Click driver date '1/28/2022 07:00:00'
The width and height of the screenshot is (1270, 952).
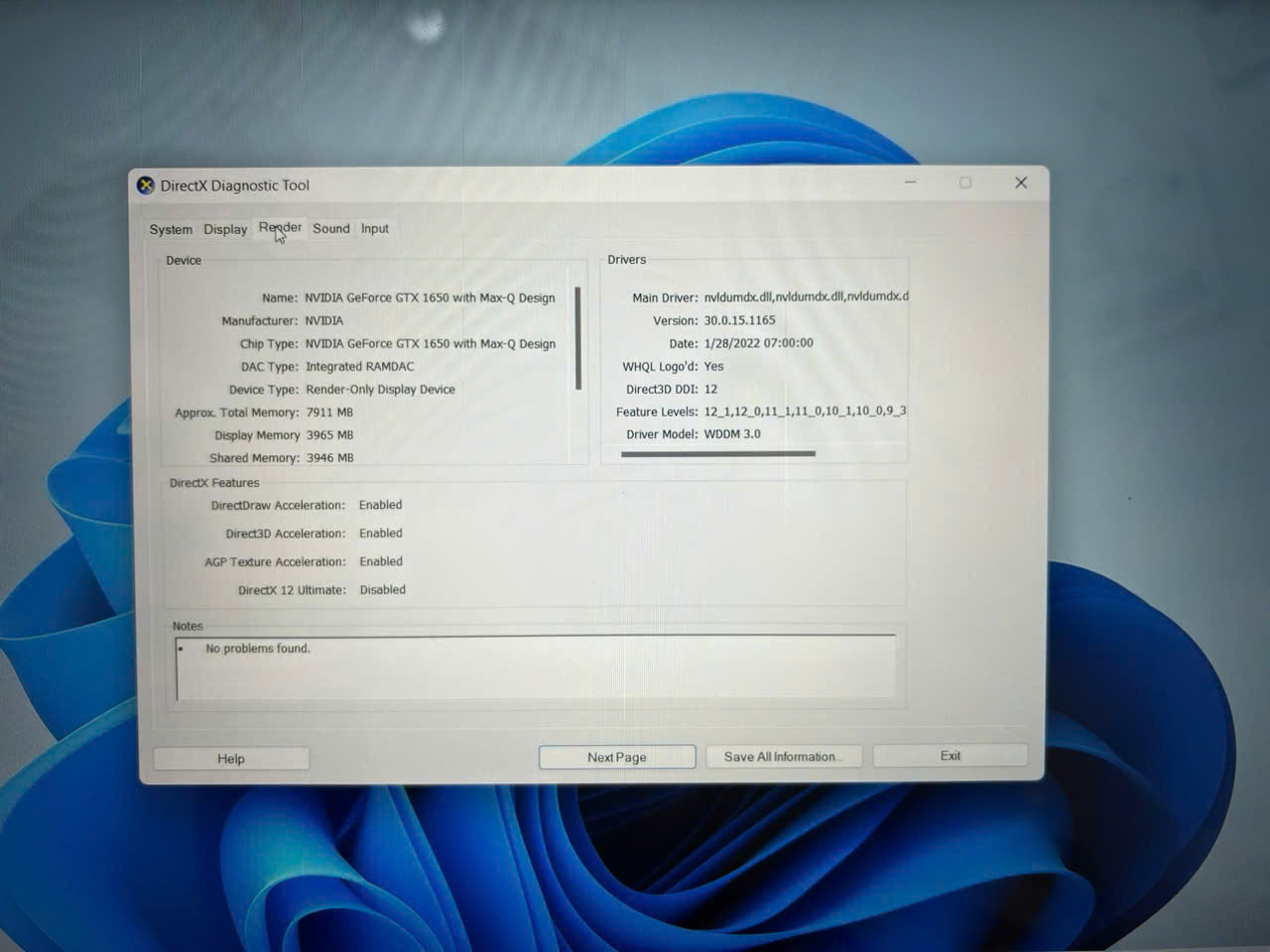[x=759, y=343]
